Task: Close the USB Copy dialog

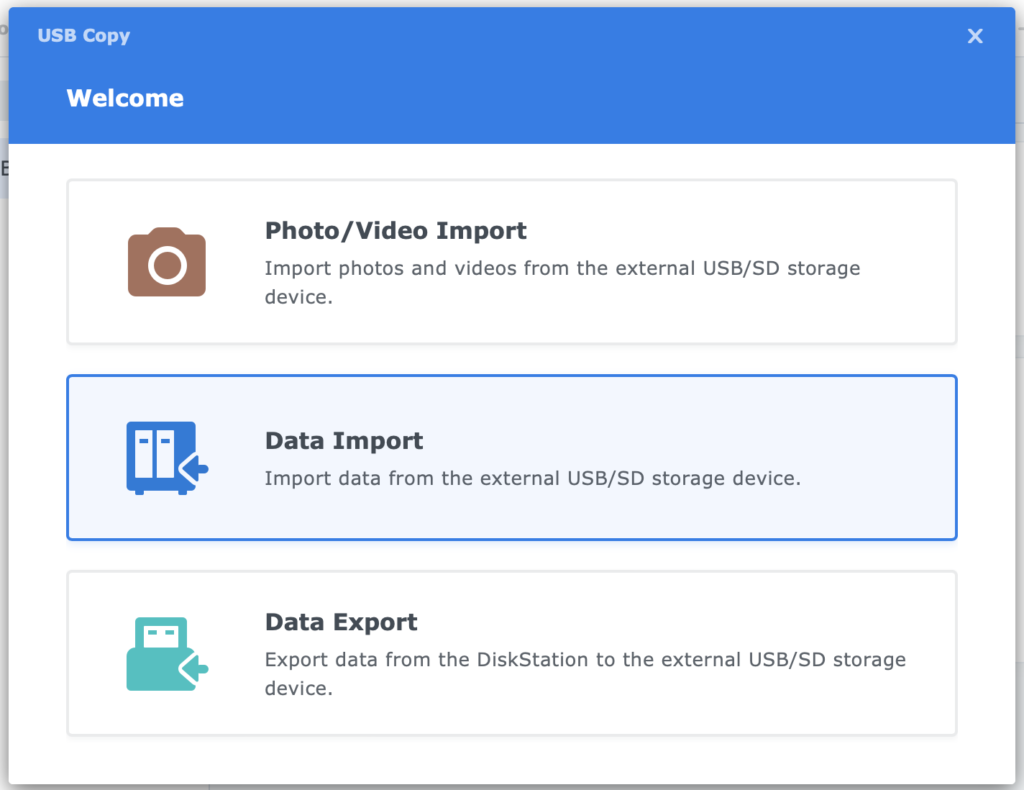Action: tap(974, 35)
